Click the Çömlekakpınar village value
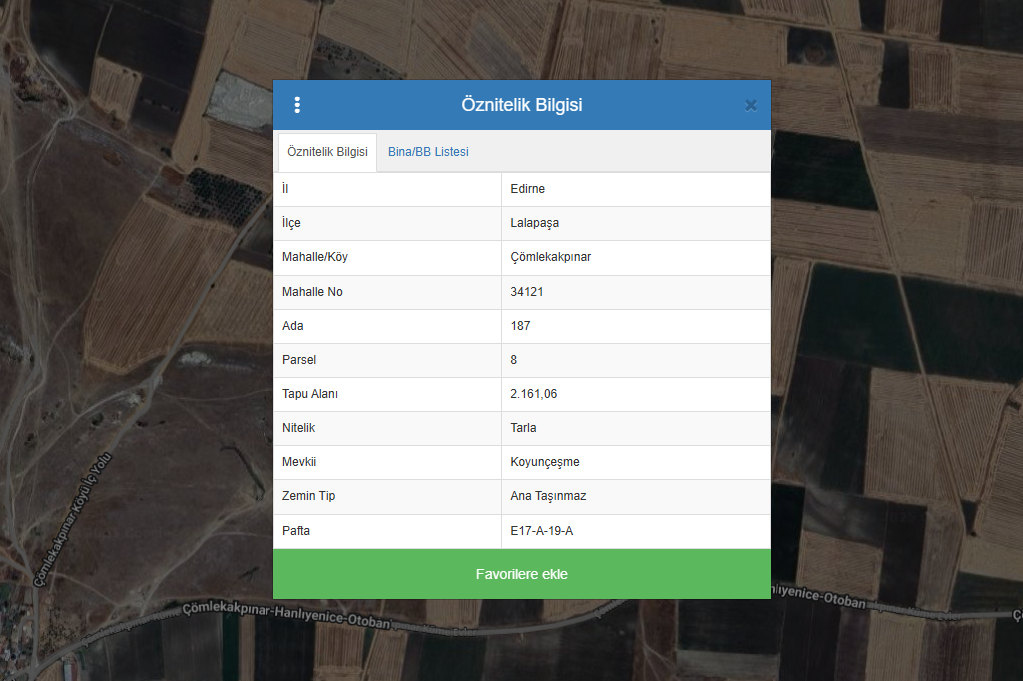The height and width of the screenshot is (681, 1023). 550,257
